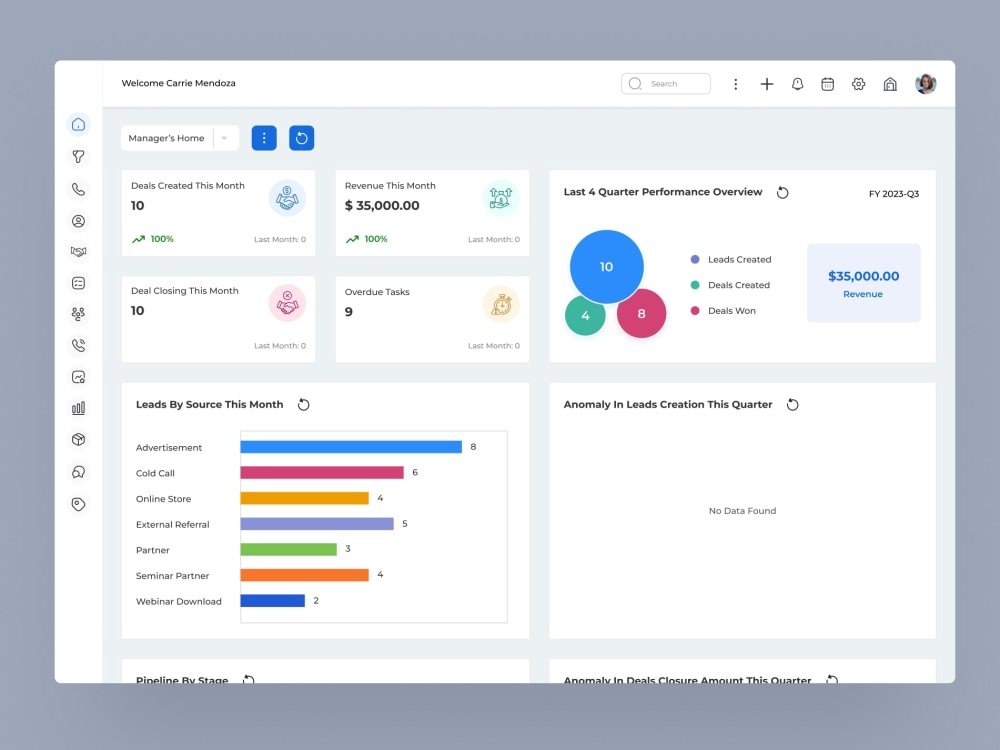Open the handshake deals icon in sidebar
Screen dimensions: 1000x750
pos(78,252)
